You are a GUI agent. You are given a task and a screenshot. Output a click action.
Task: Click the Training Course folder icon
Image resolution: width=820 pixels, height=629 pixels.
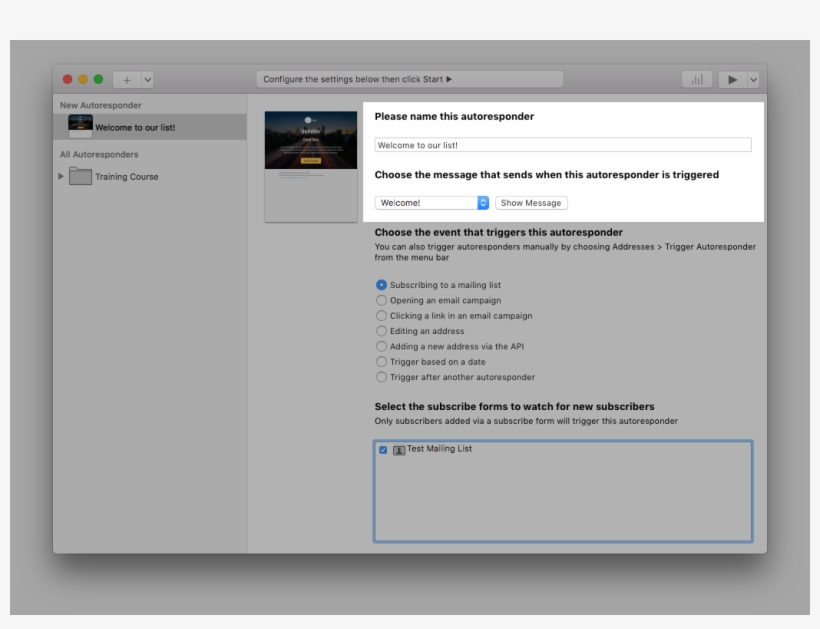(80, 177)
